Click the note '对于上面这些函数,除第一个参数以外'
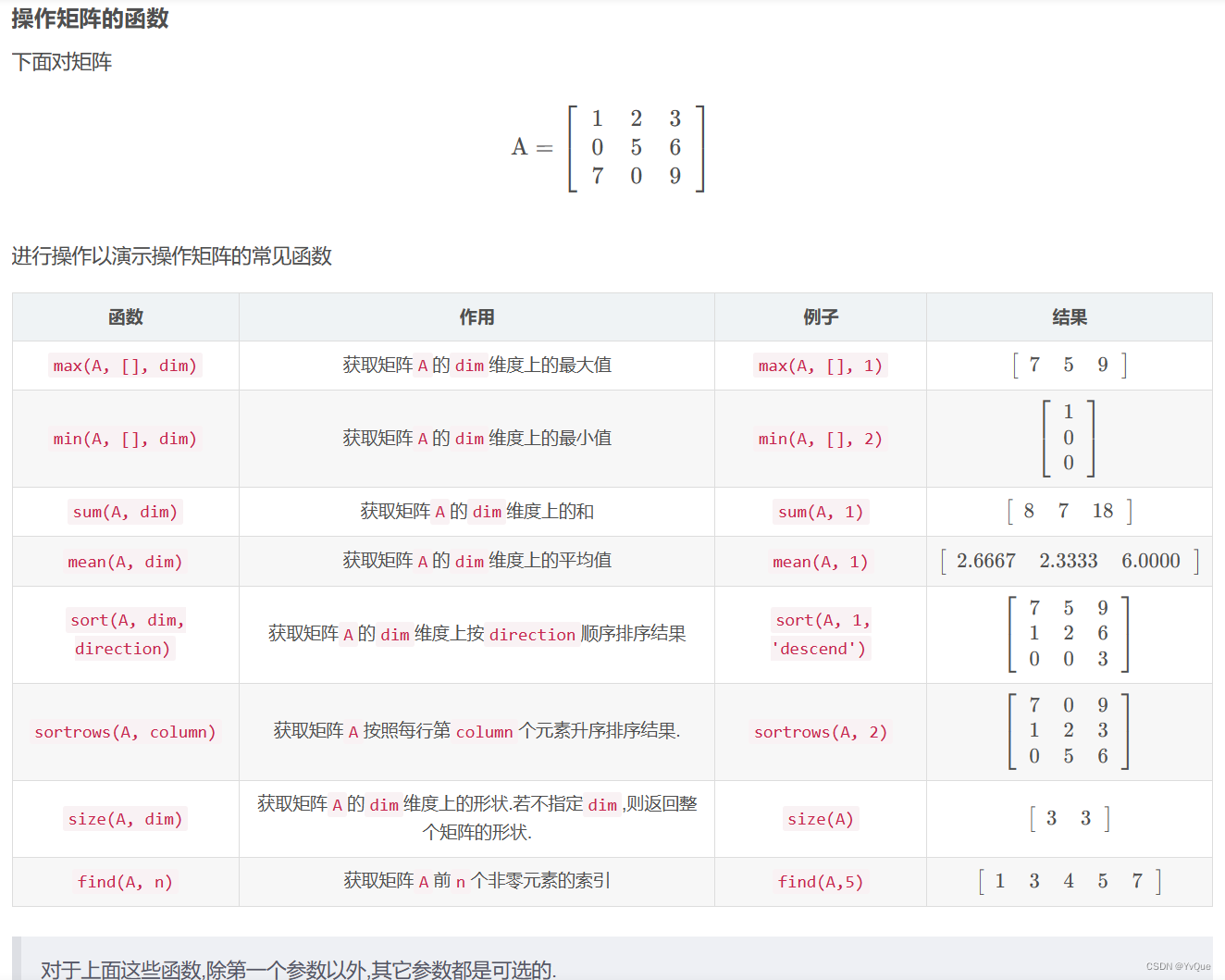1225x980 pixels. click(298, 970)
